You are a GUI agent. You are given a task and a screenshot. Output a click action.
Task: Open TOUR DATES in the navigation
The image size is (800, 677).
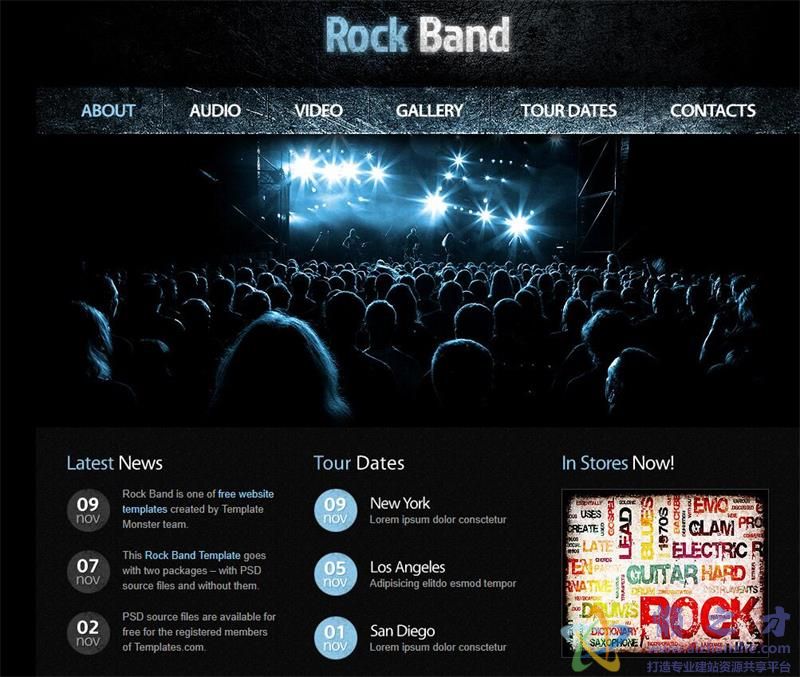(x=568, y=110)
